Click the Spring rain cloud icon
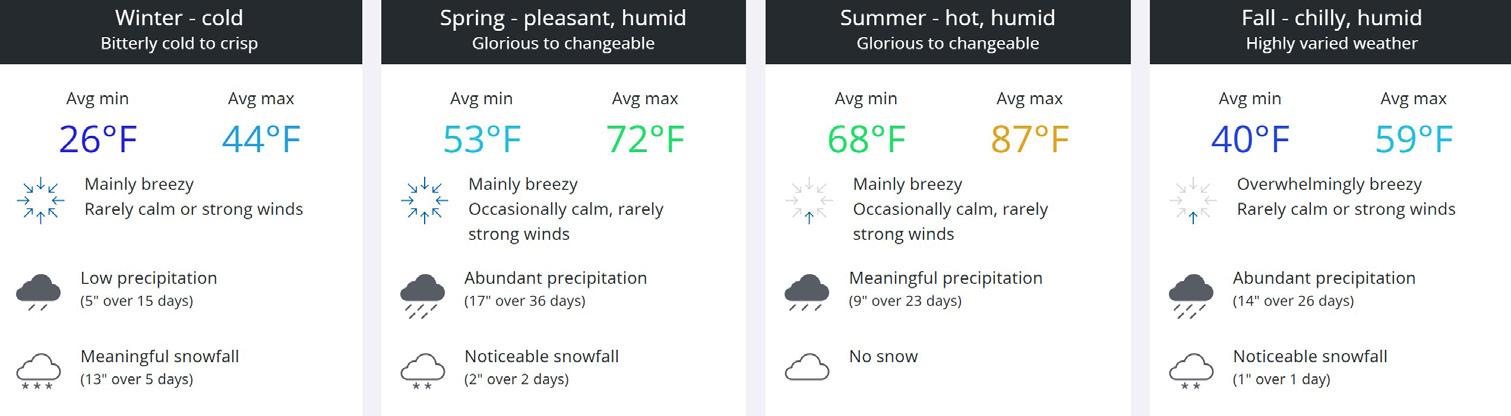Screen dimensions: 1511x416 [423, 293]
